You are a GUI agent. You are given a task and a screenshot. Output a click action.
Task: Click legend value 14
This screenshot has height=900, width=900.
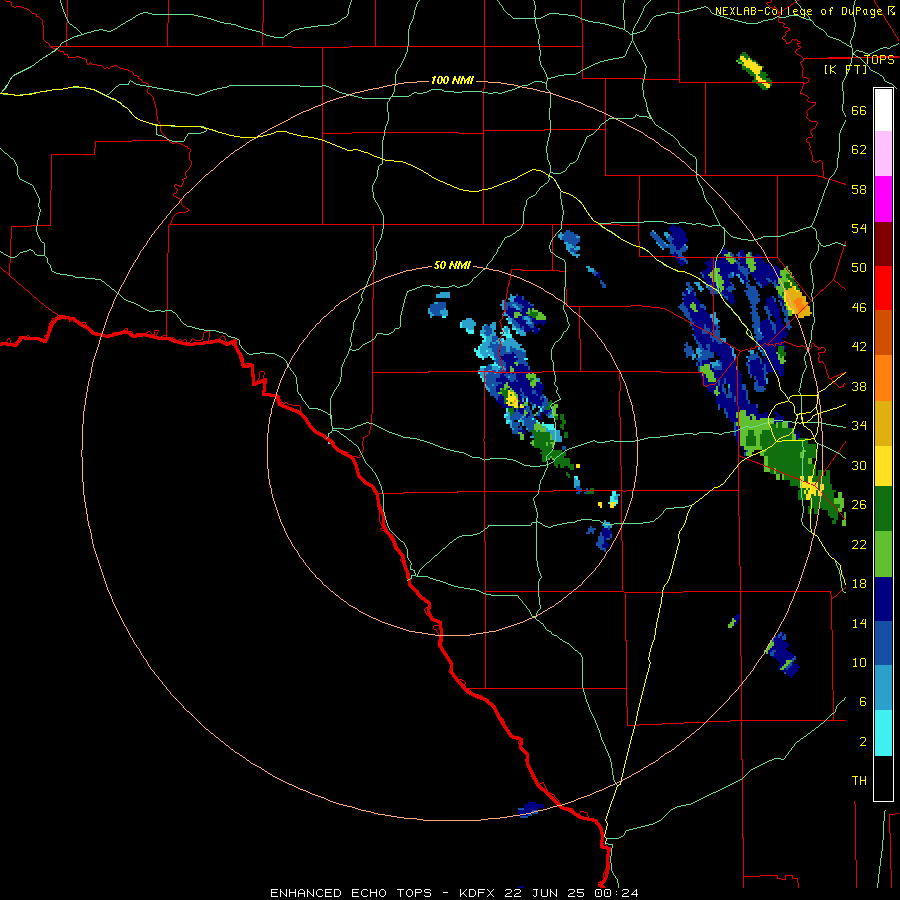[x=859, y=623]
